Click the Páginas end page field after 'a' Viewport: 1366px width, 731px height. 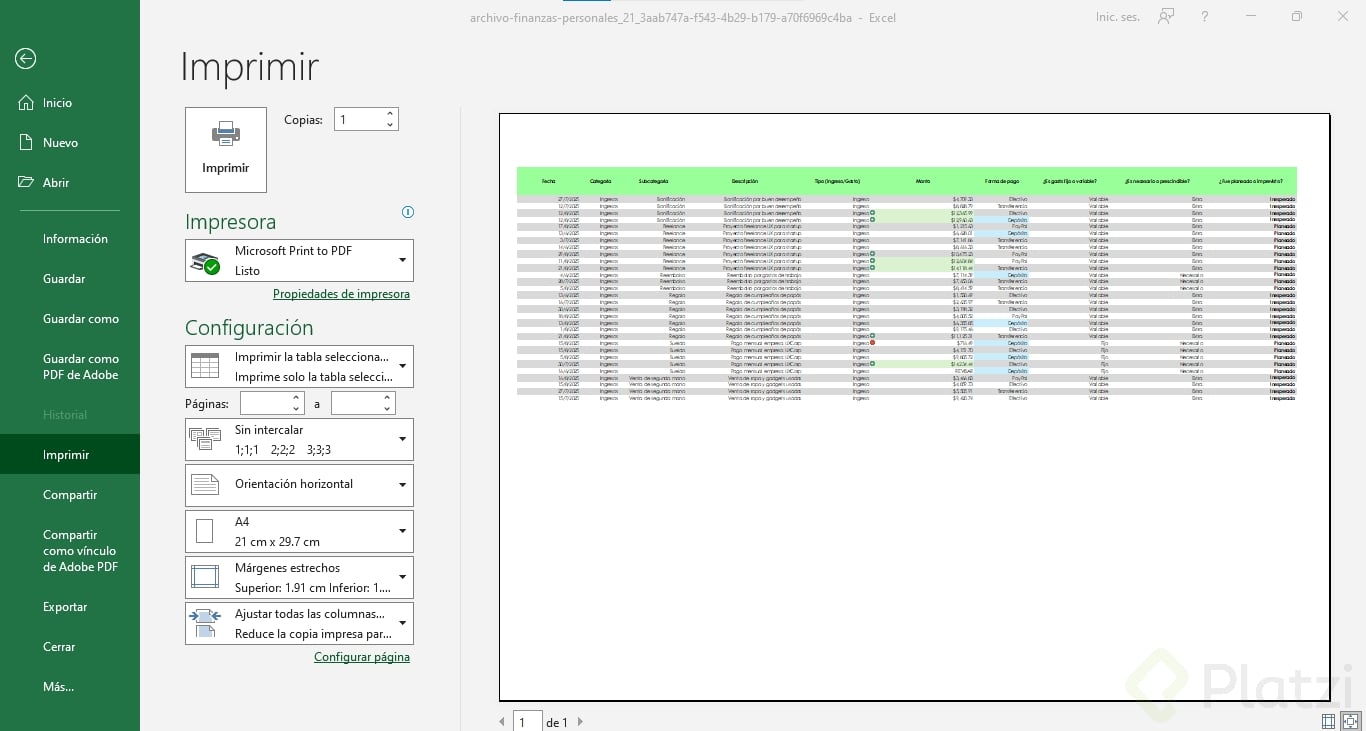tap(356, 403)
